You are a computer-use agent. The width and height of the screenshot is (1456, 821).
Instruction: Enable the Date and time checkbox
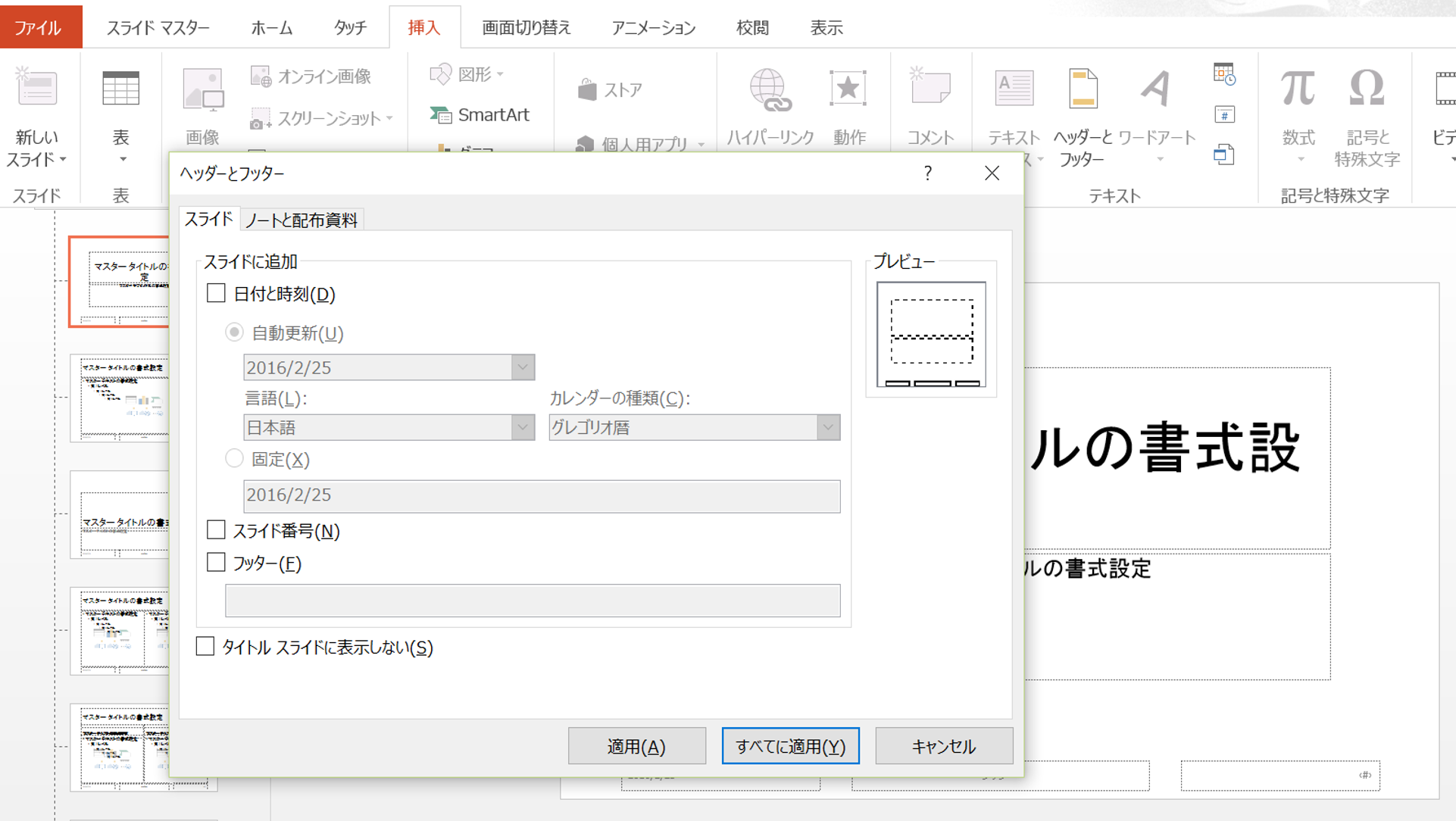click(217, 294)
